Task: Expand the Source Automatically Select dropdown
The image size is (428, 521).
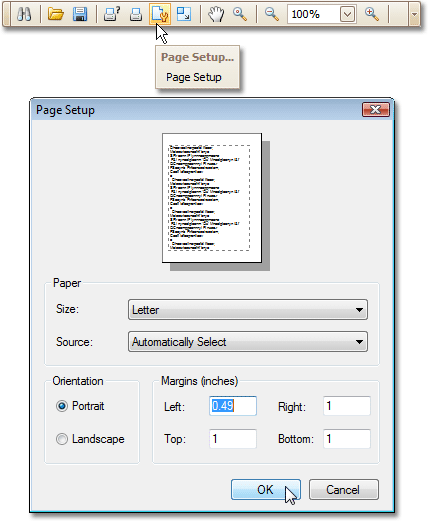Action: coord(248,342)
